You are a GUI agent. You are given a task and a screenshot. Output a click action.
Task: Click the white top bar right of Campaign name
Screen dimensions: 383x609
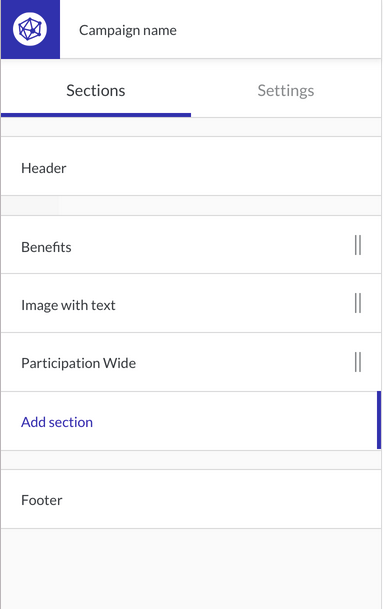(x=279, y=29)
